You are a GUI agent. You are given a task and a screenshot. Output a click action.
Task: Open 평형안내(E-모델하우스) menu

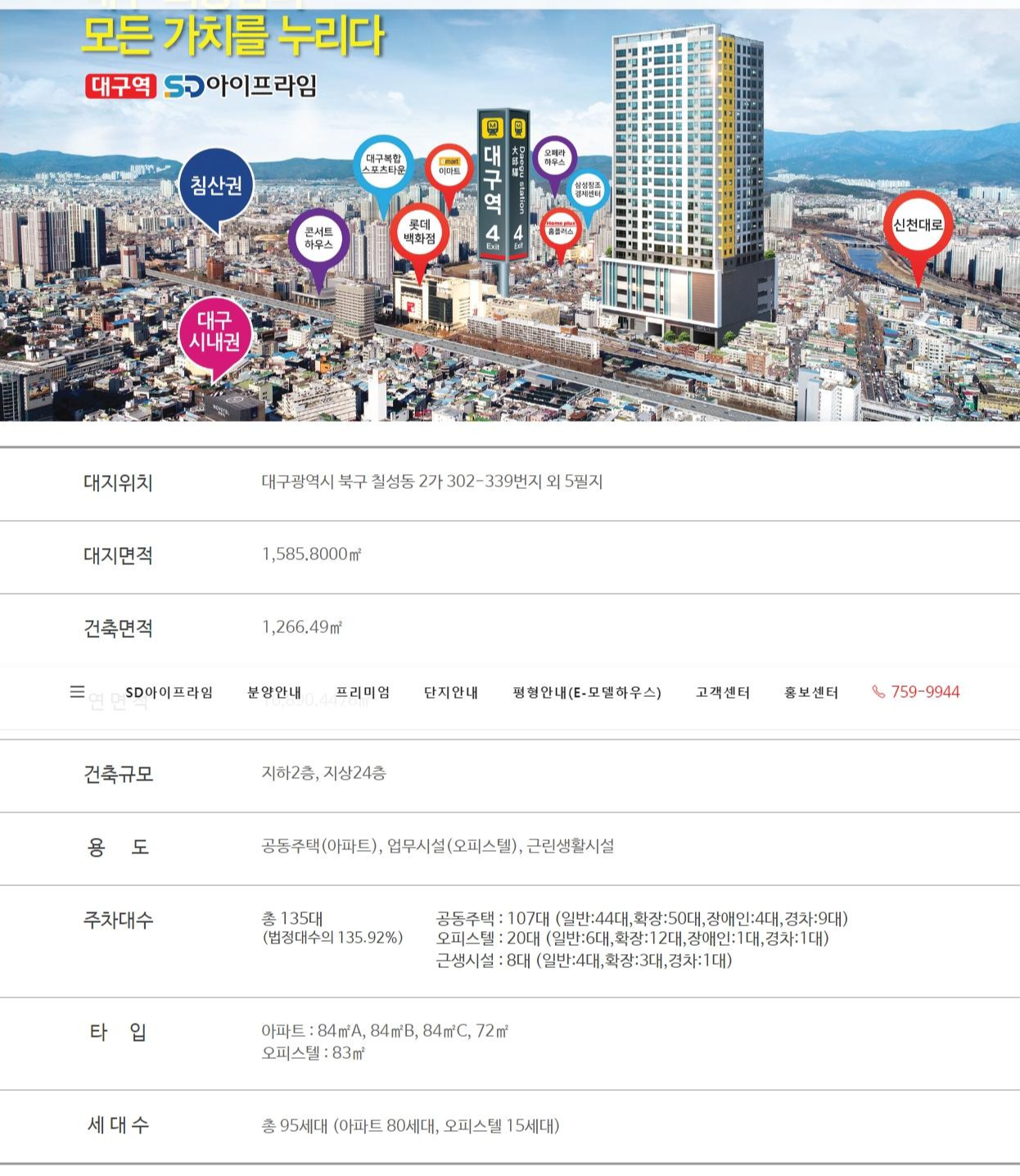point(587,693)
